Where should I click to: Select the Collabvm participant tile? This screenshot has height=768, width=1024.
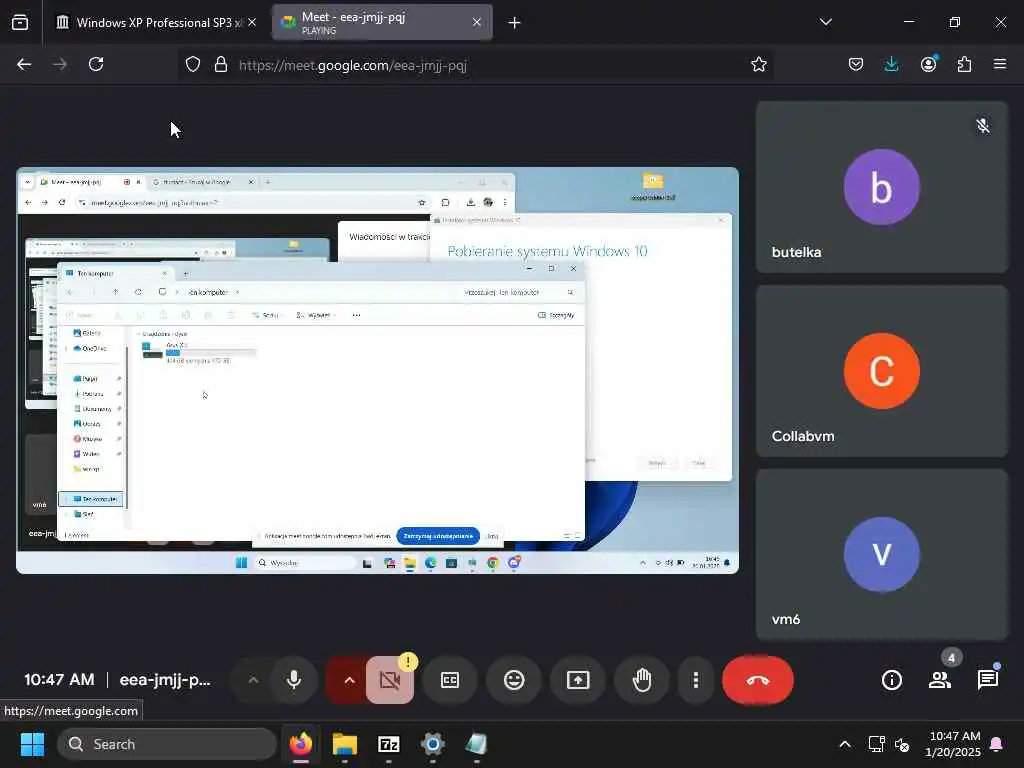click(882, 371)
